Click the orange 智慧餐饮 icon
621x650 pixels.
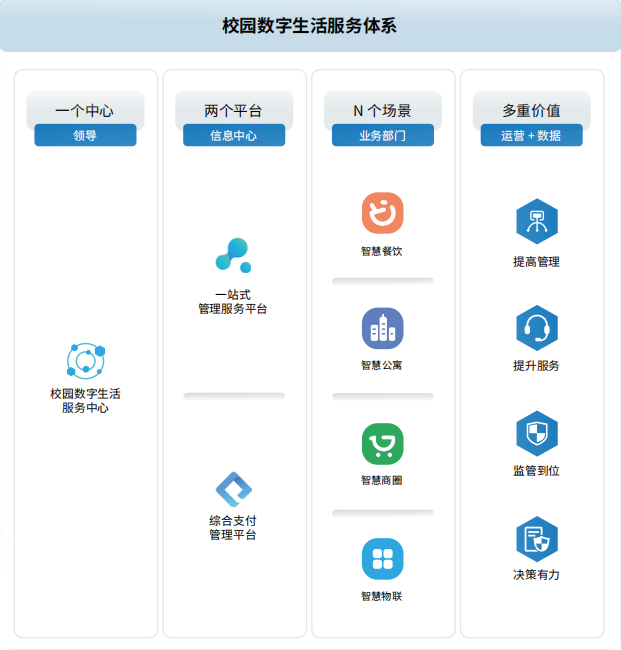click(382, 213)
